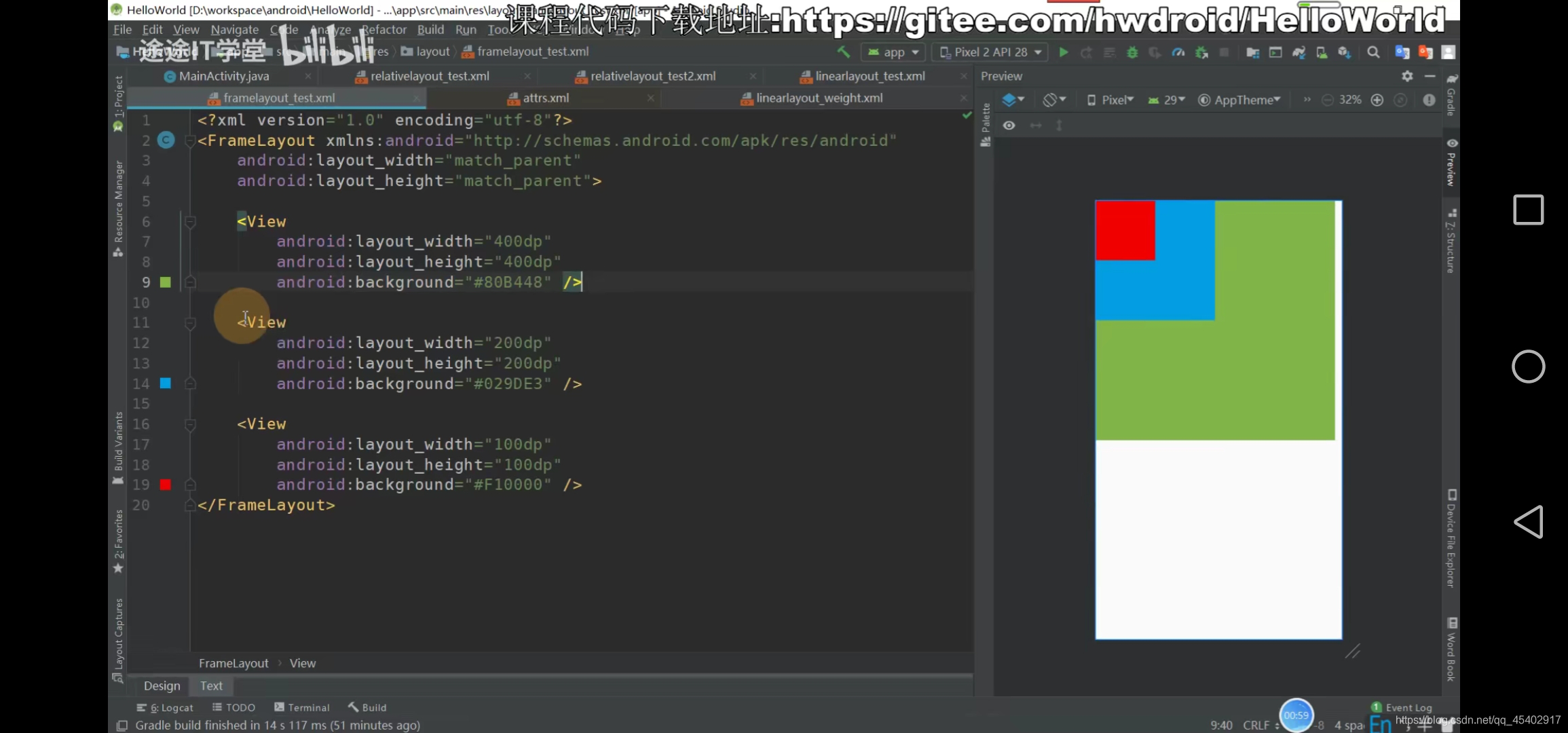The width and height of the screenshot is (1568, 733).
Task: Open the Refactor menu
Action: [x=384, y=29]
